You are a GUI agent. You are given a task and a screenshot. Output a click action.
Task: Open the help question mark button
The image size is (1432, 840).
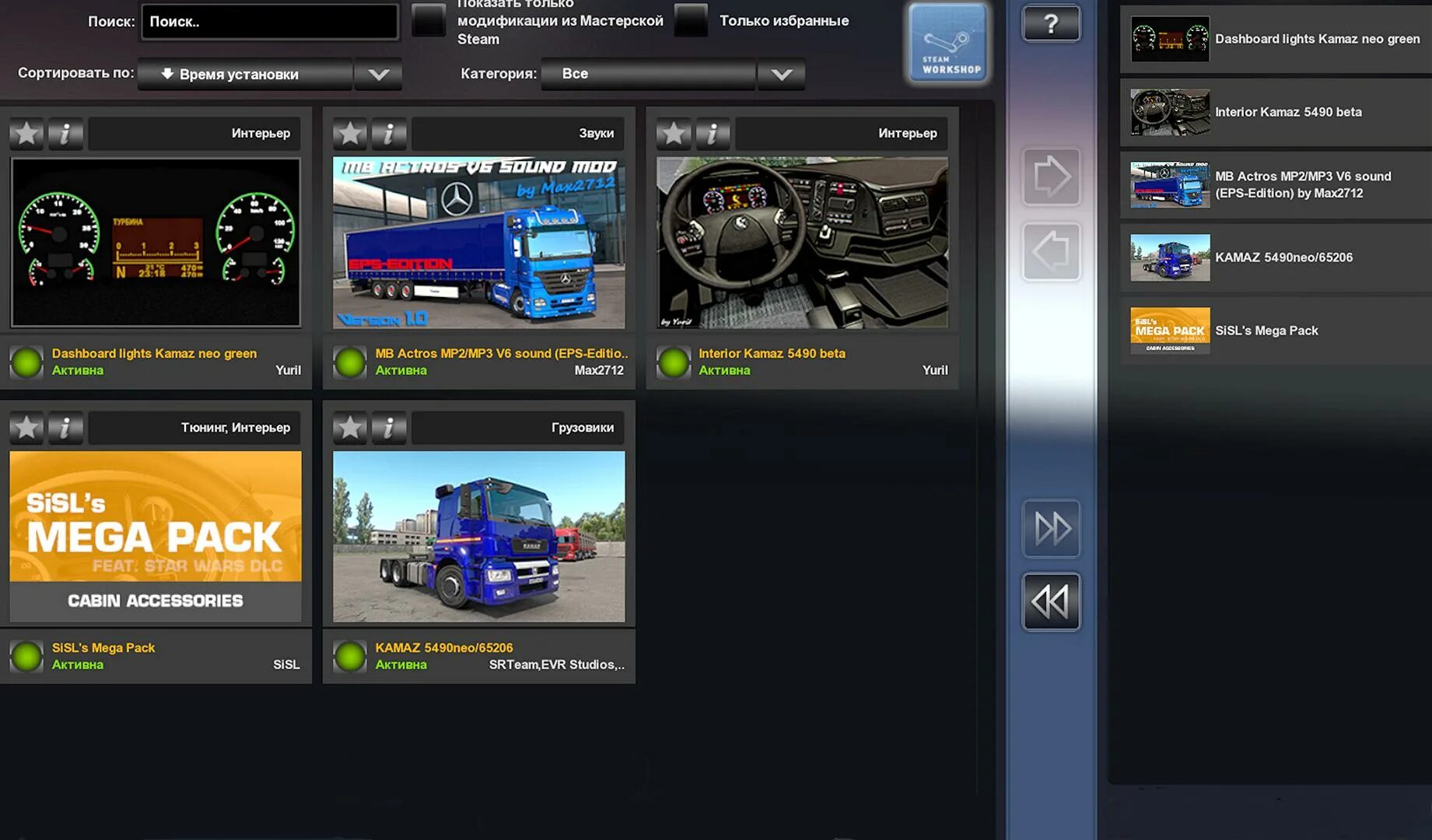(x=1051, y=24)
